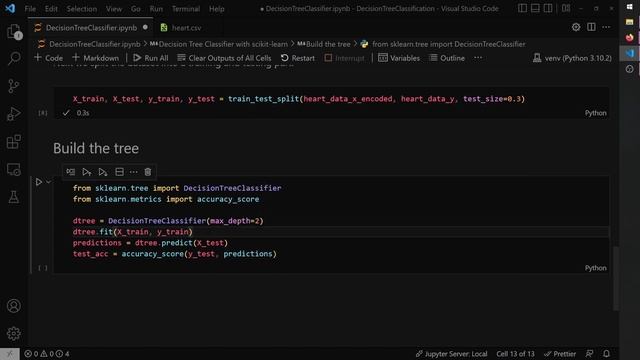Open Customize Layout icon

[566, 8]
